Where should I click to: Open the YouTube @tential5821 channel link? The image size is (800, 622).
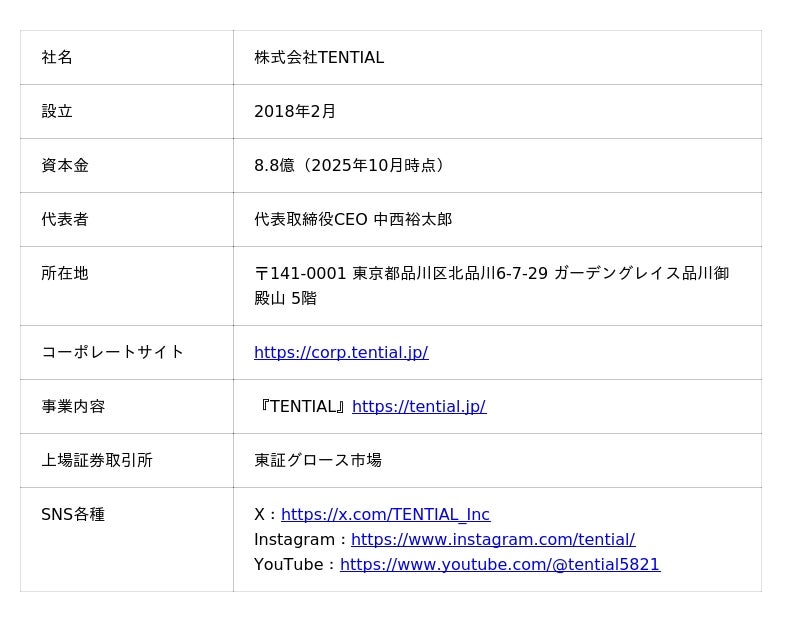tap(500, 564)
